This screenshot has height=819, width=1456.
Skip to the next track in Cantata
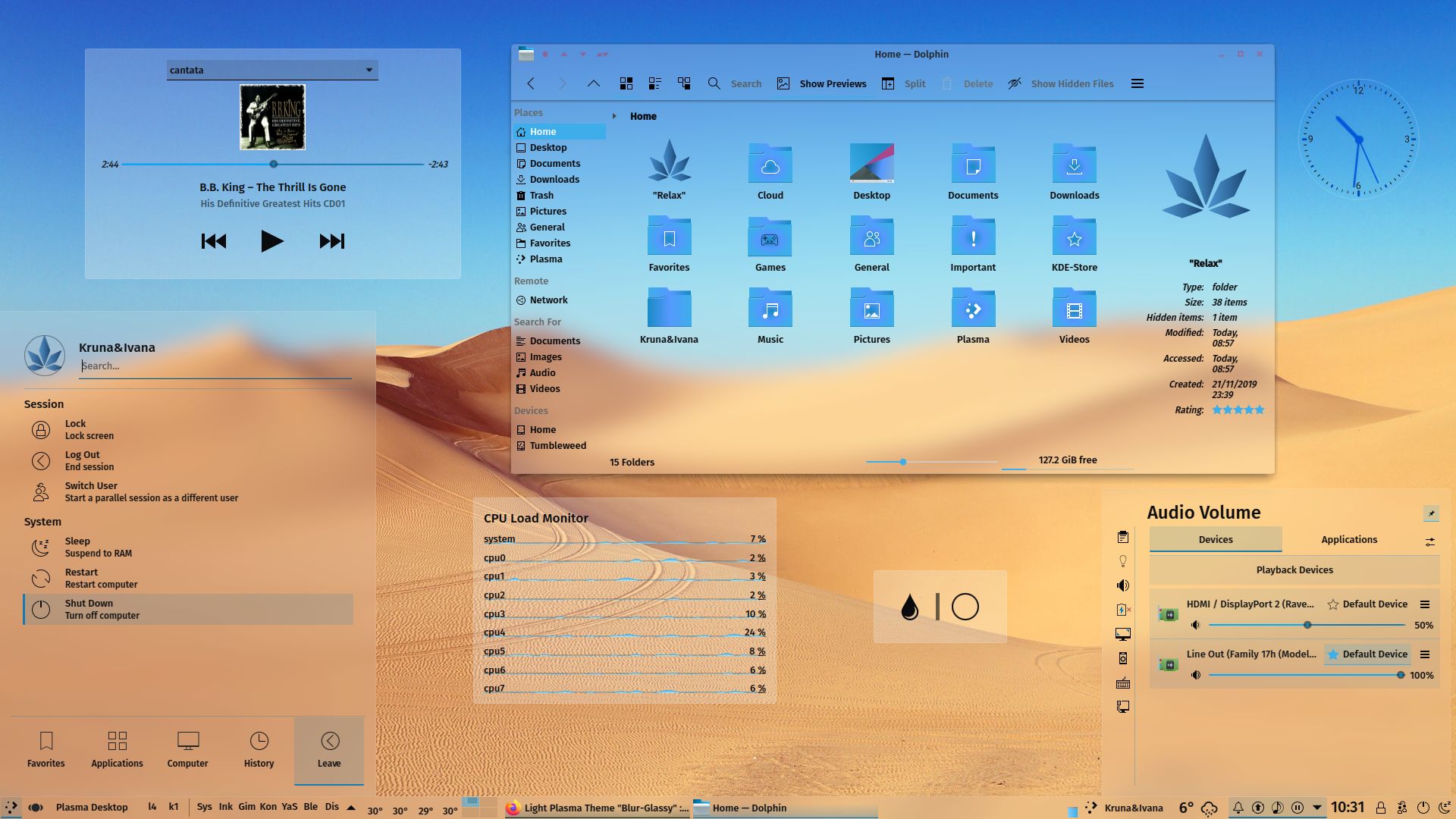[331, 241]
